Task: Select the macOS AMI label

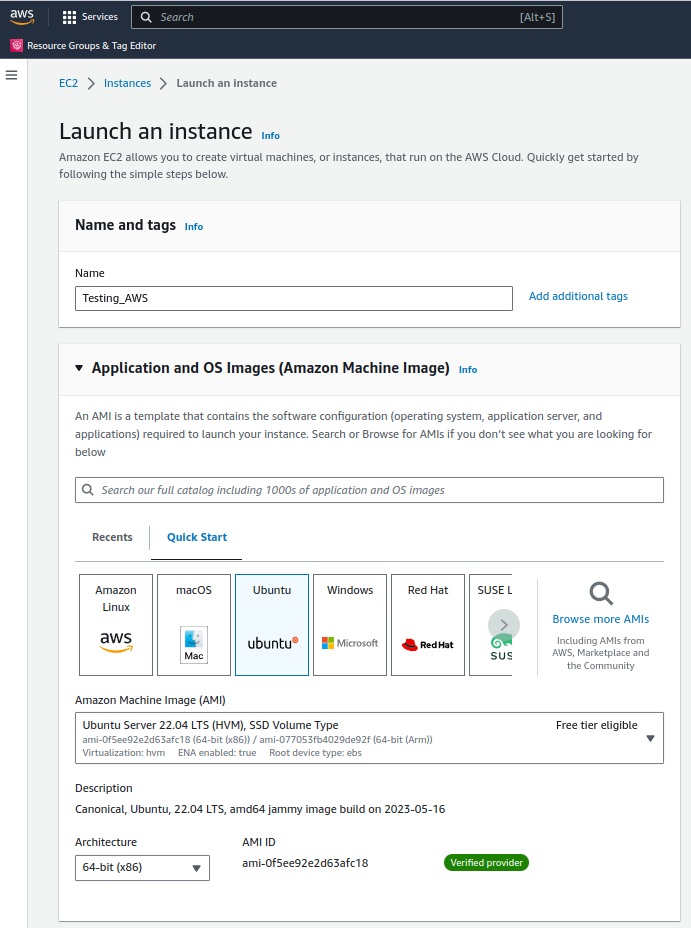Action: (x=194, y=590)
